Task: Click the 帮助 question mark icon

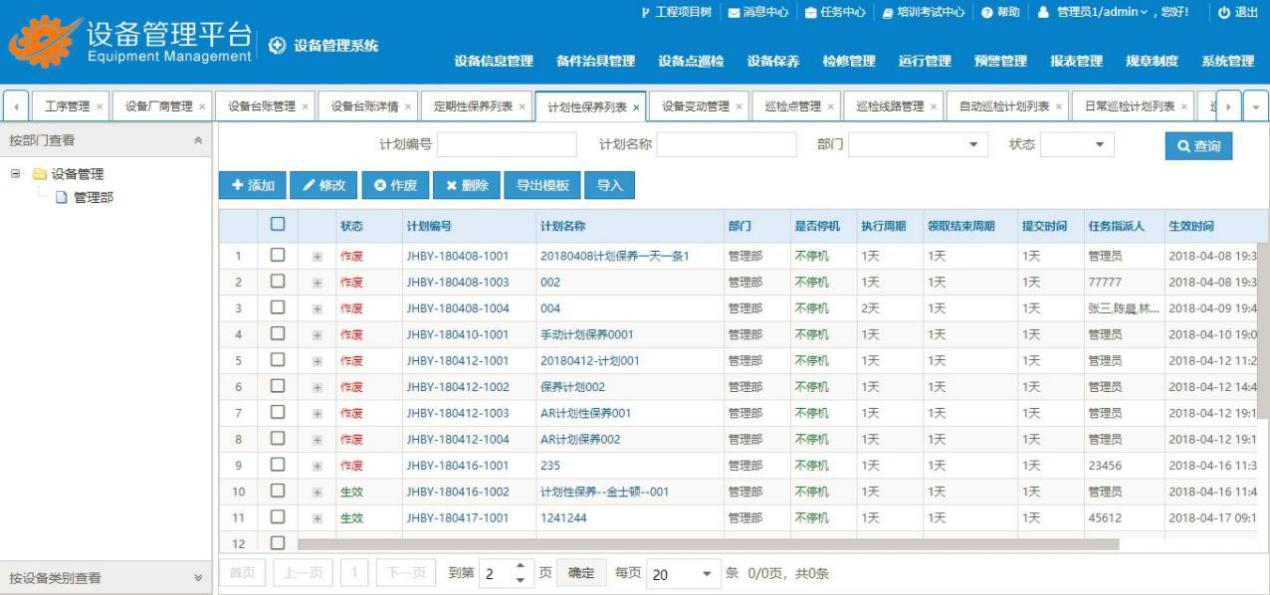Action: click(986, 12)
